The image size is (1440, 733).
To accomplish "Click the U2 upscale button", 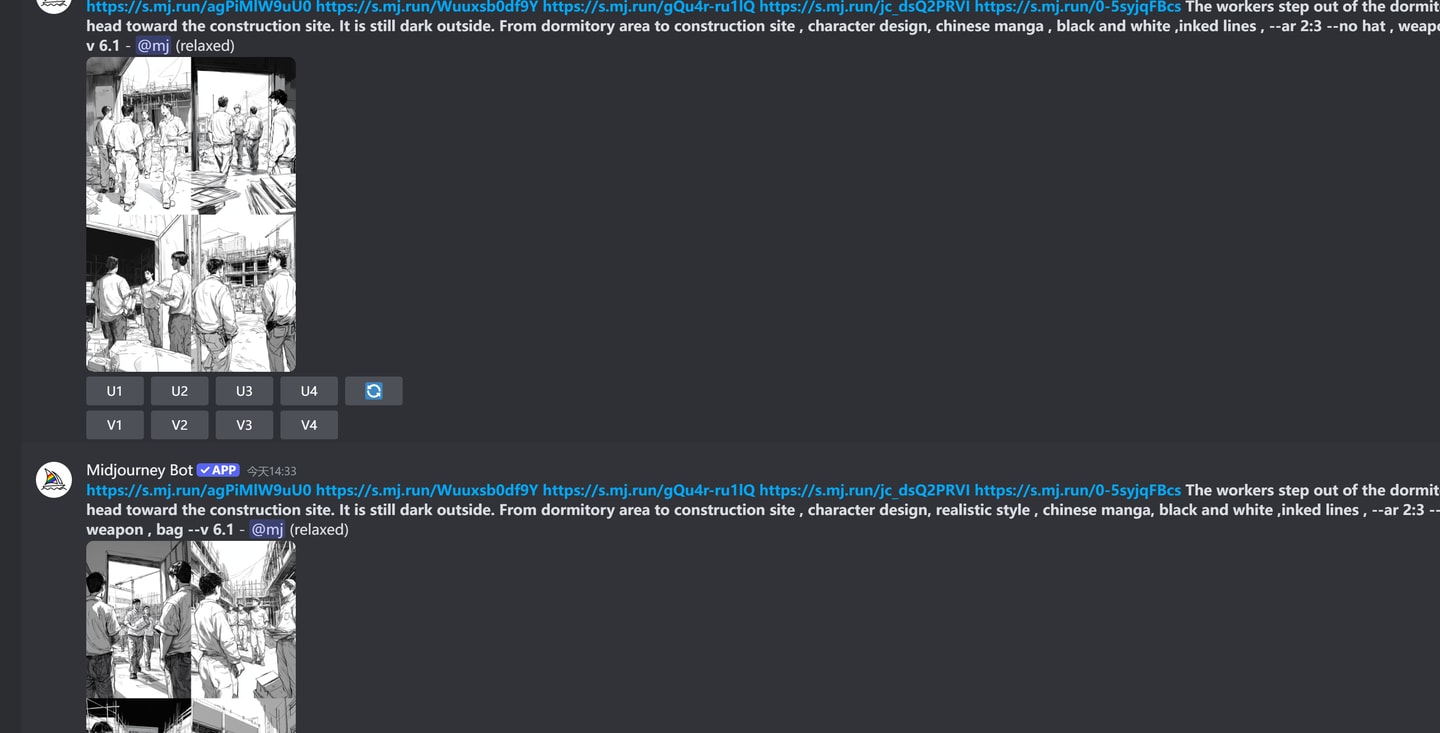I will pos(180,391).
